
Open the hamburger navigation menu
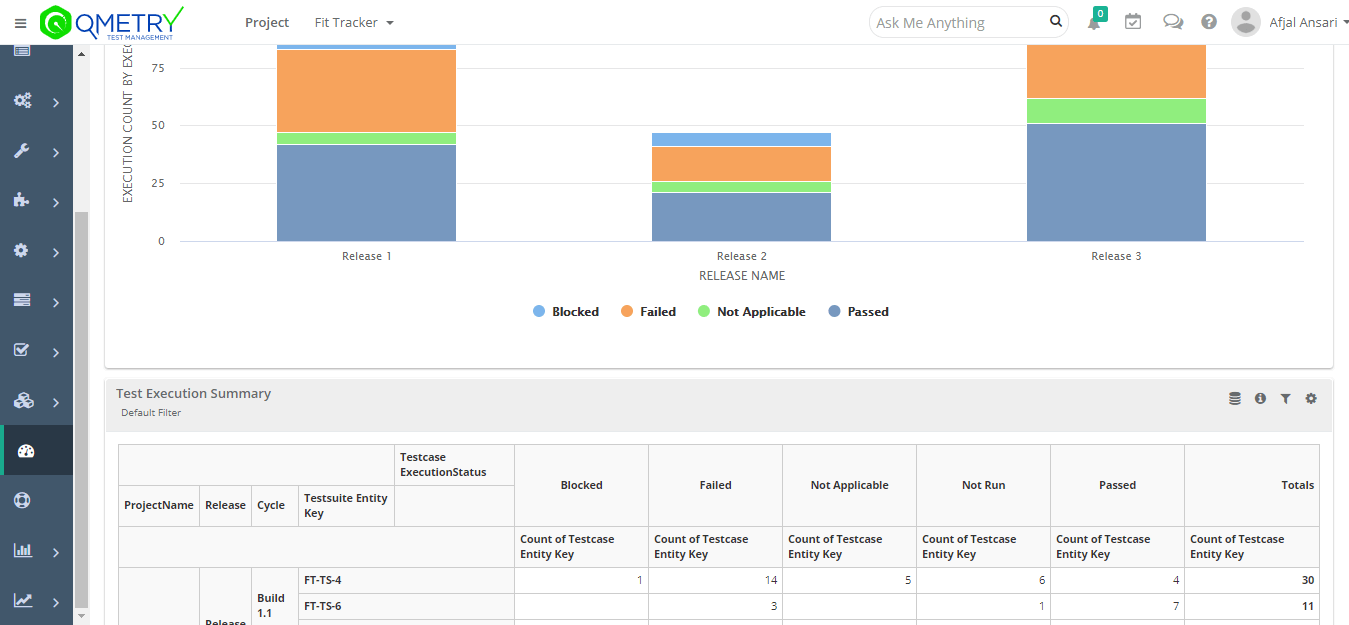[x=20, y=23]
